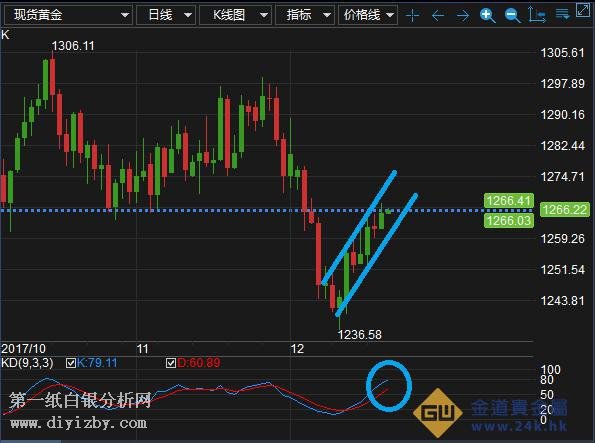Open the 现货黄金 instrument dropdown

68,15
